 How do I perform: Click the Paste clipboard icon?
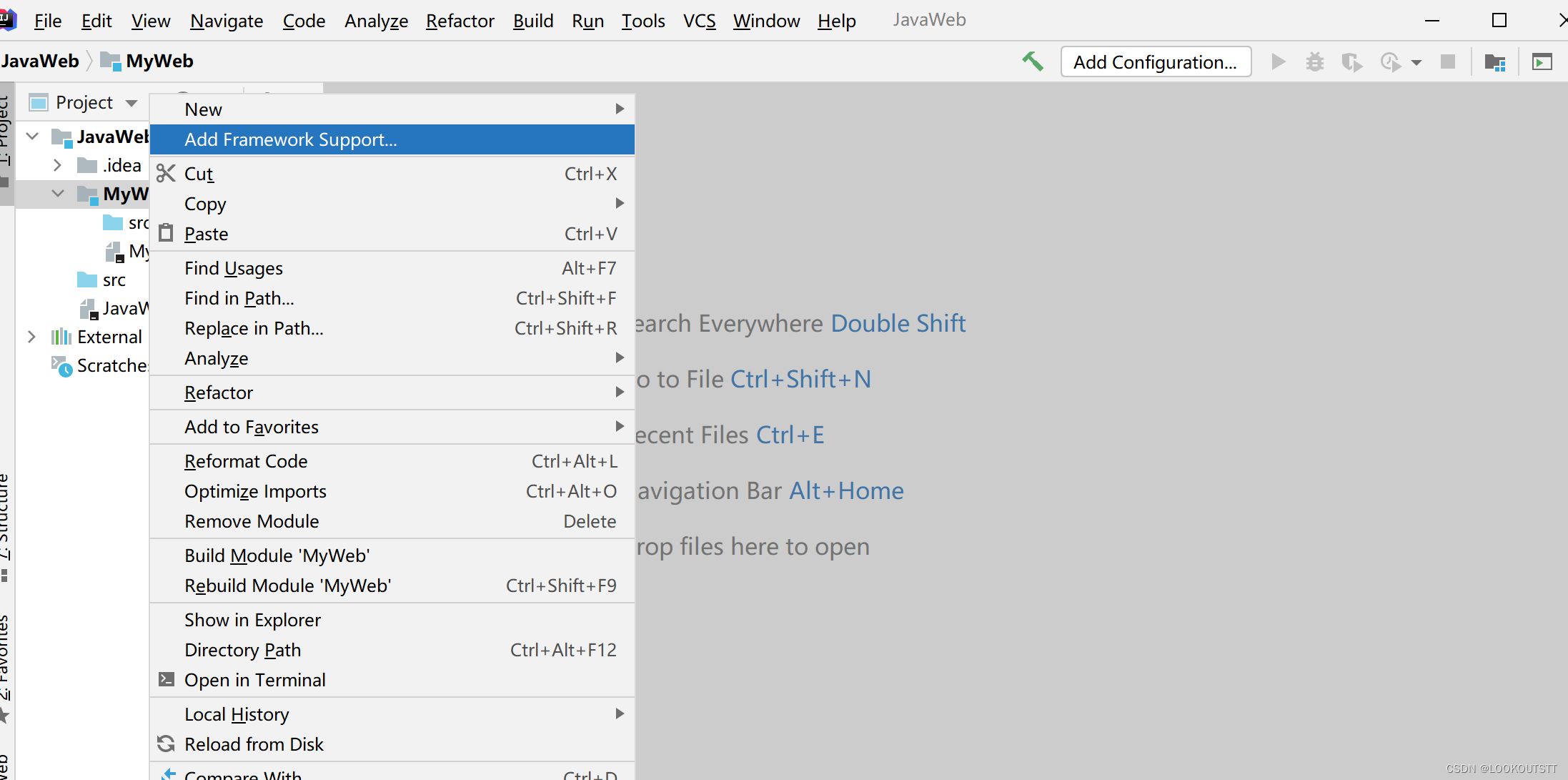coord(166,233)
